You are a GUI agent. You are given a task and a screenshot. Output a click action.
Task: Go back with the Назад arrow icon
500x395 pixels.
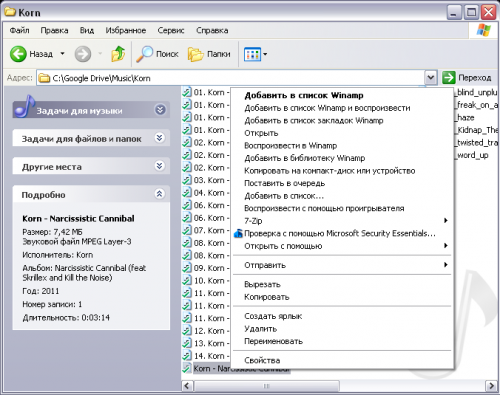click(18, 54)
